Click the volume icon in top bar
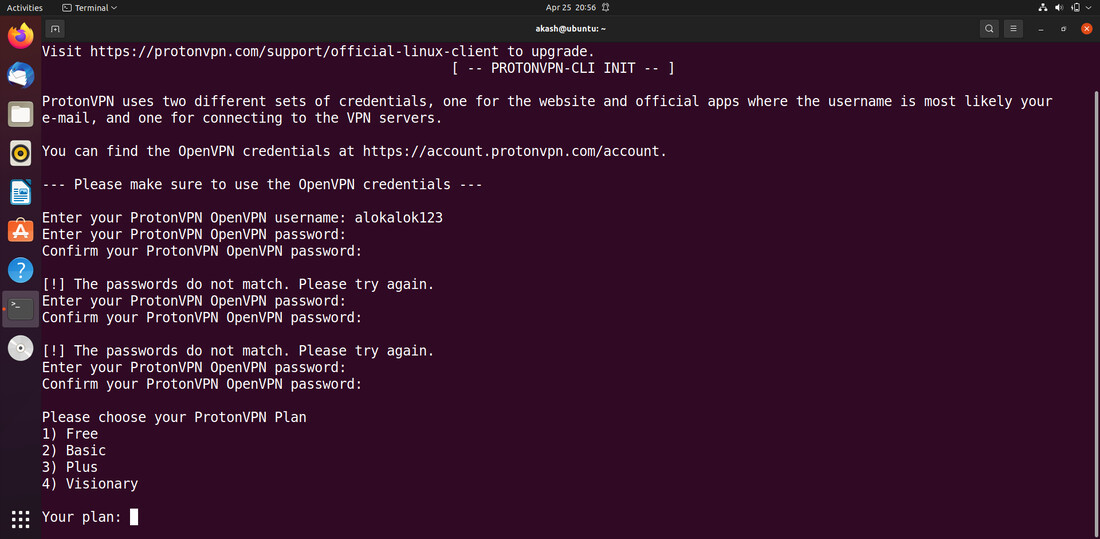Image resolution: width=1100 pixels, height=539 pixels. coord(1058,7)
